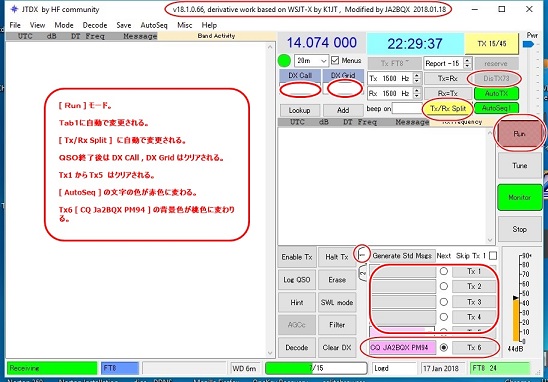Click the Band Activity scrollbar
This screenshot has height=382, width=548.
coord(270,200)
